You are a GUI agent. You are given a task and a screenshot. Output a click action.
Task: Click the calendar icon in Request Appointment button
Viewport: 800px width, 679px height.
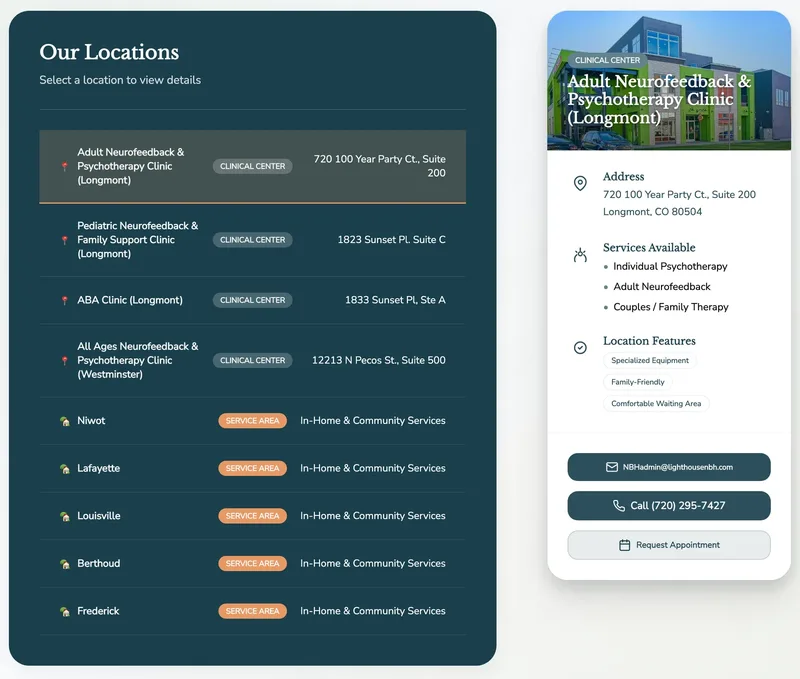tap(624, 545)
